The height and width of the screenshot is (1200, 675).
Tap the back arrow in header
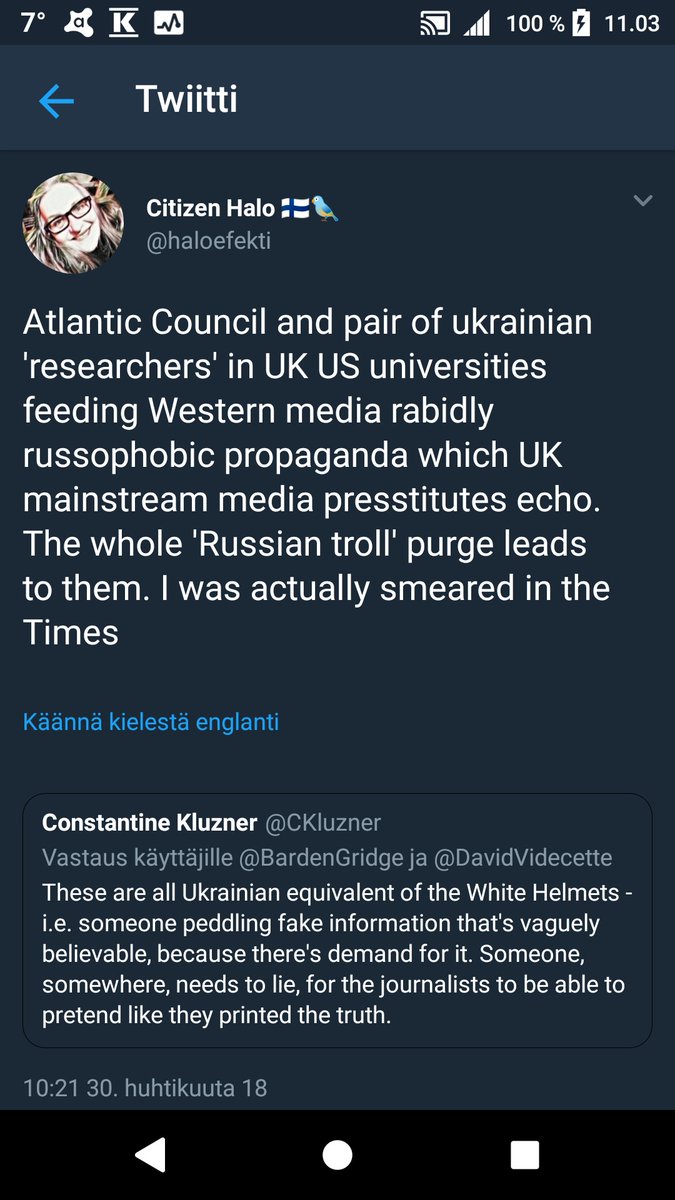(56, 101)
